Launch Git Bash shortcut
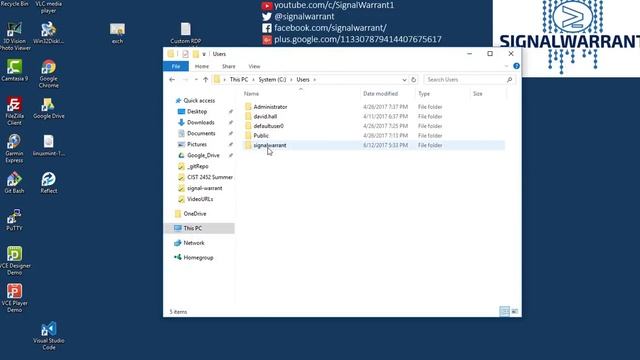 pos(14,182)
